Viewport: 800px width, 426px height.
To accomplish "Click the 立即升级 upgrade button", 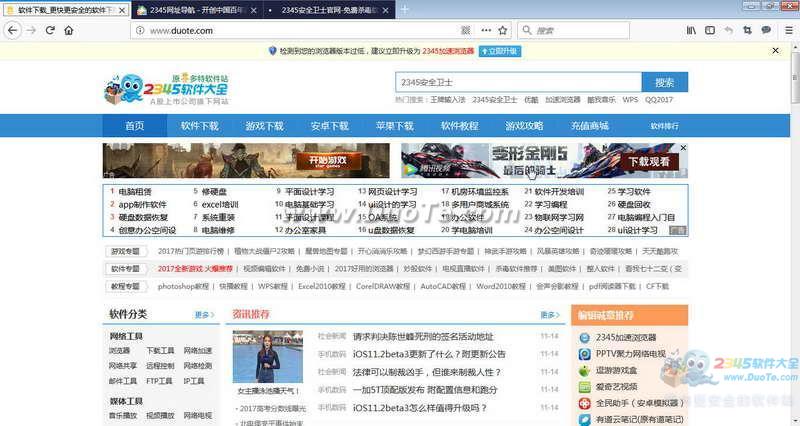I will click(x=498, y=51).
